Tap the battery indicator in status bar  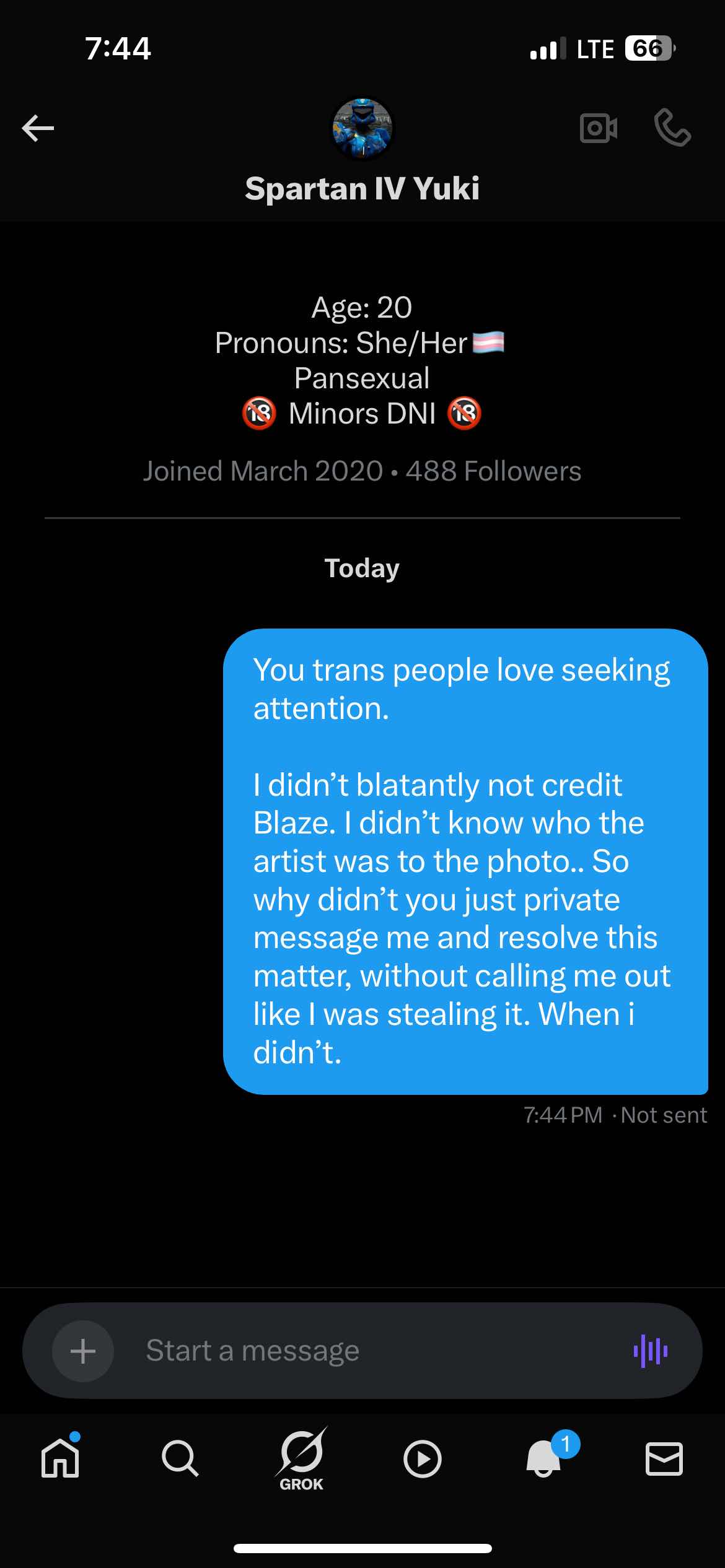point(648,48)
